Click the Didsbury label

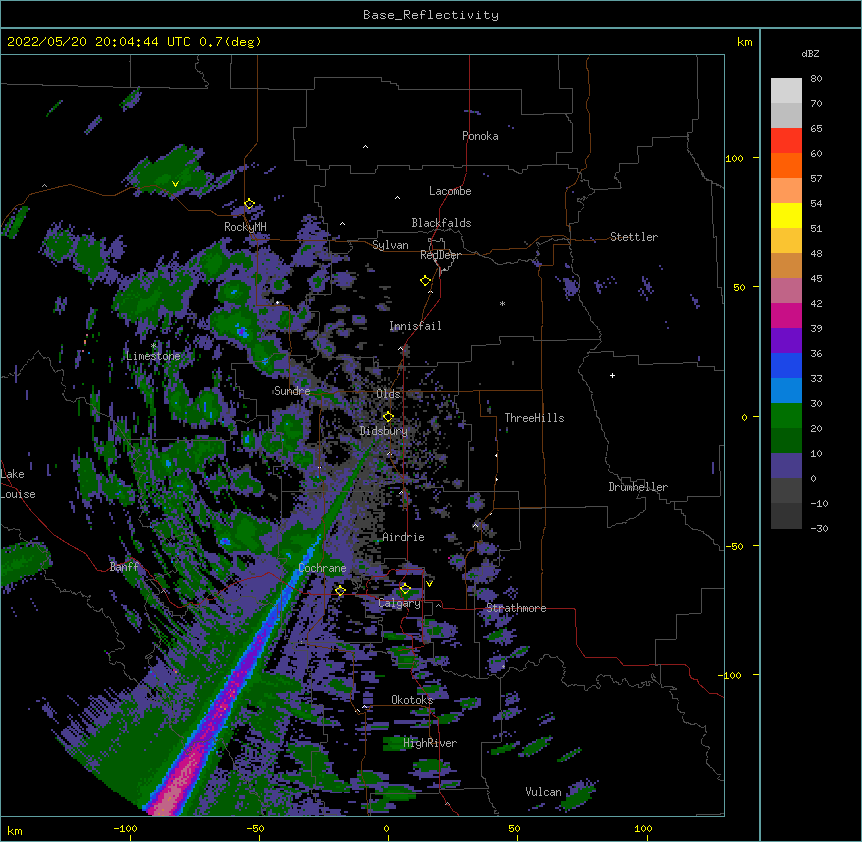(x=384, y=431)
